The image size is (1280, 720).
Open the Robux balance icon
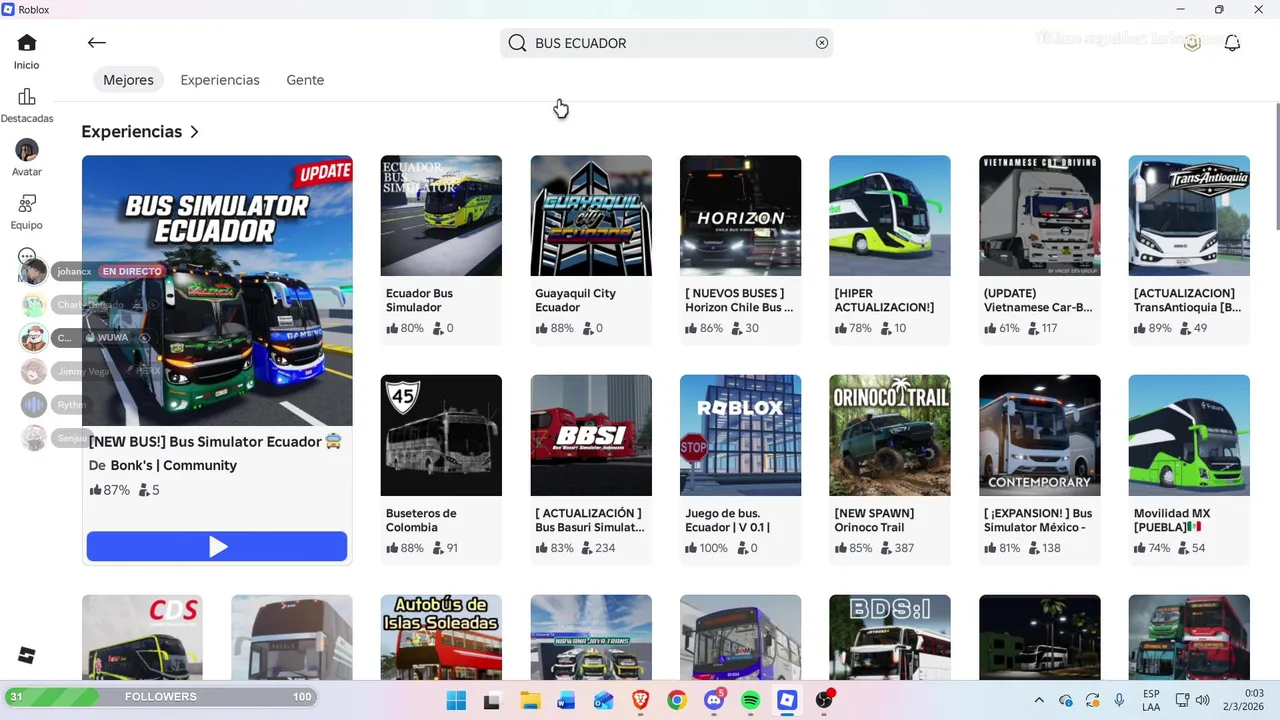point(1192,43)
